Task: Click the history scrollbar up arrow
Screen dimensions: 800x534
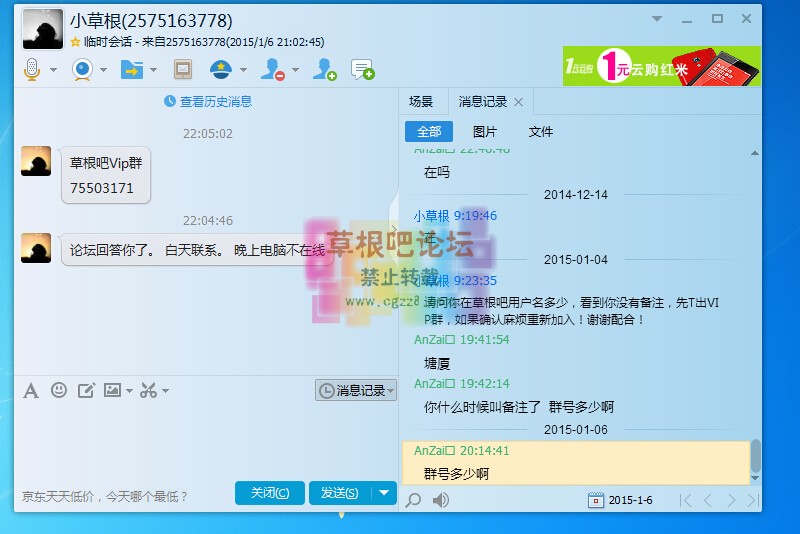Action: pos(755,153)
